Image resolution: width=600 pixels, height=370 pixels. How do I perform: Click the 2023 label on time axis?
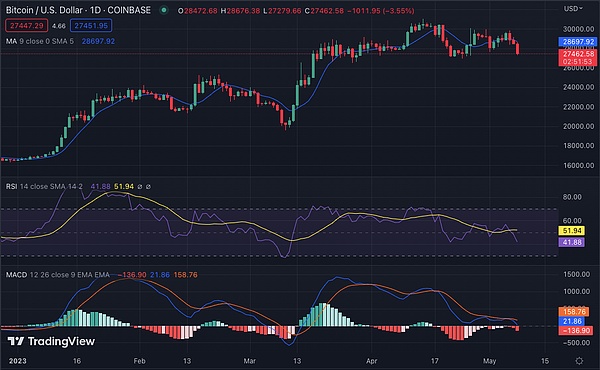[x=18, y=361]
